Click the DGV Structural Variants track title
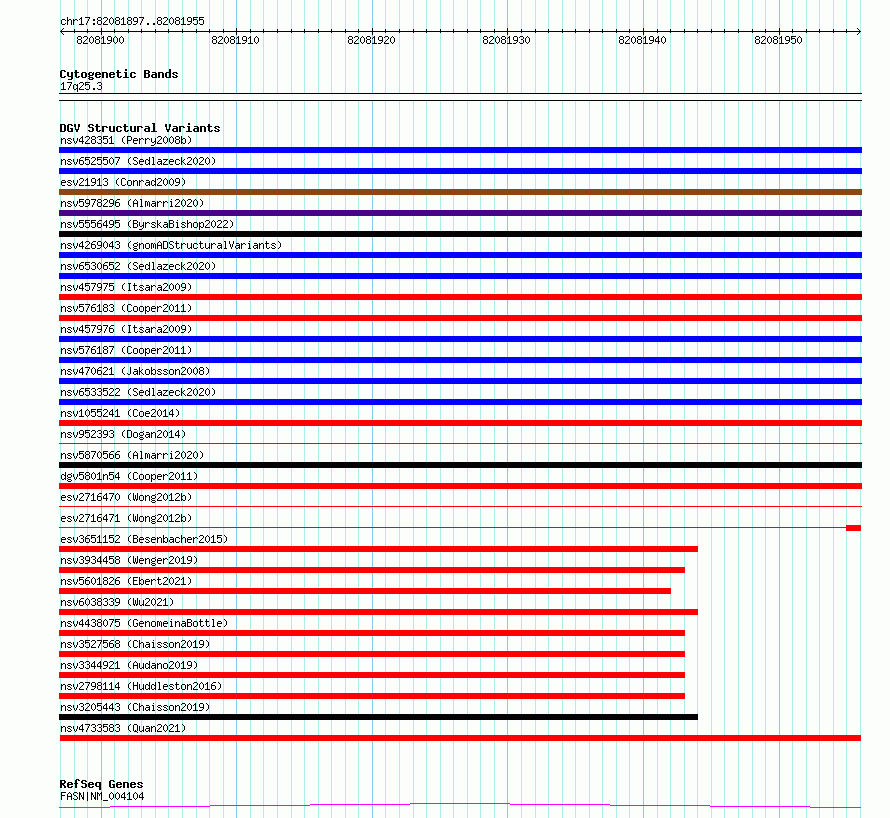Screen dimensions: 890x818 point(140,128)
